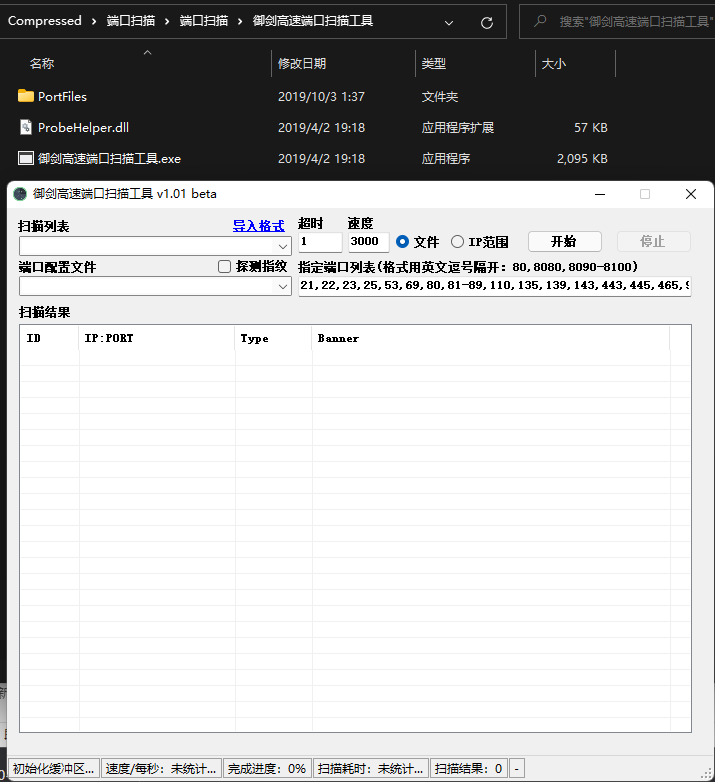Click the Compressed breadcrumb
The width and height of the screenshot is (715, 782).
(44, 21)
